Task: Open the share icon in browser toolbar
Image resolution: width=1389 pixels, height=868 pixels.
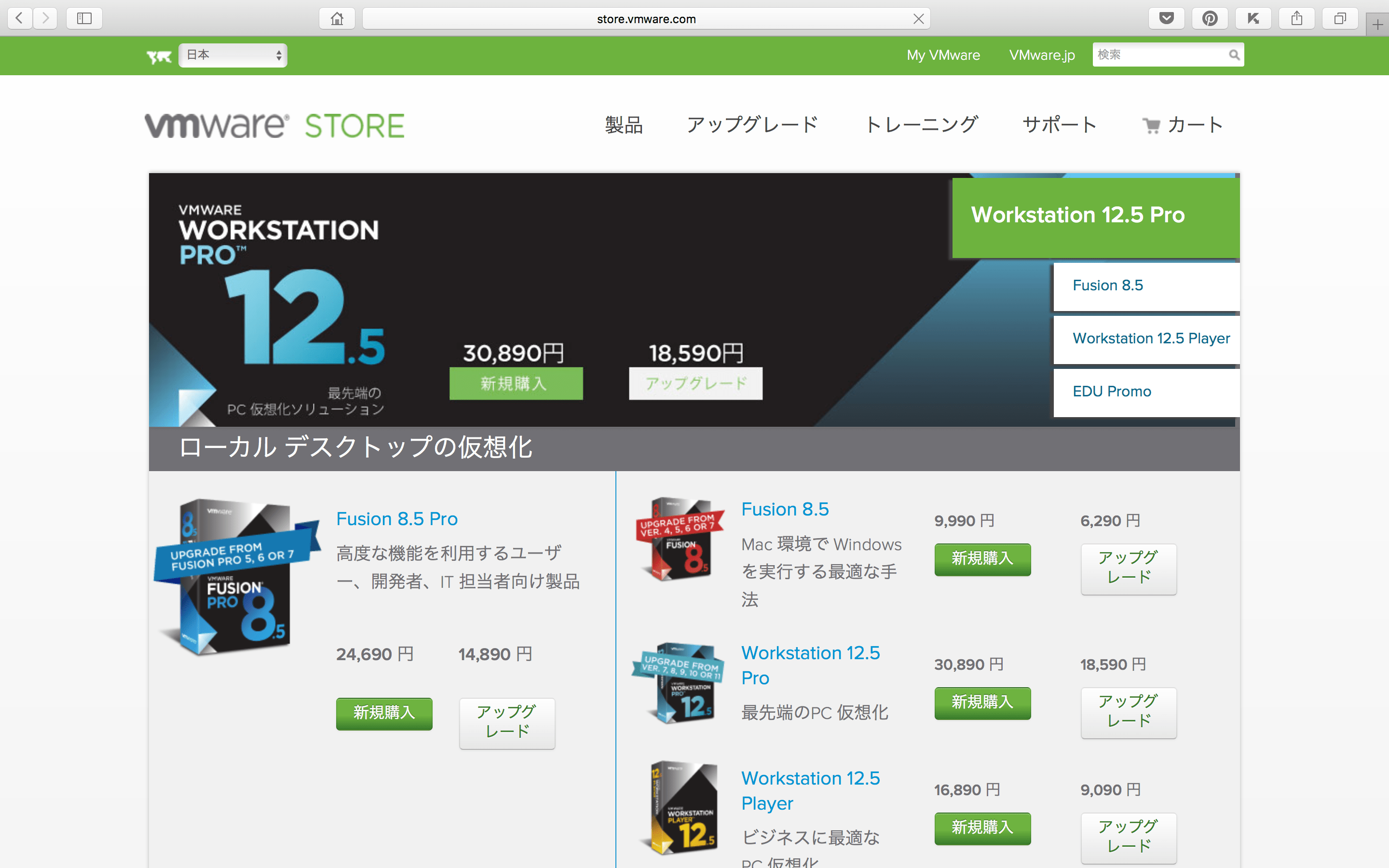Action: click(1297, 18)
